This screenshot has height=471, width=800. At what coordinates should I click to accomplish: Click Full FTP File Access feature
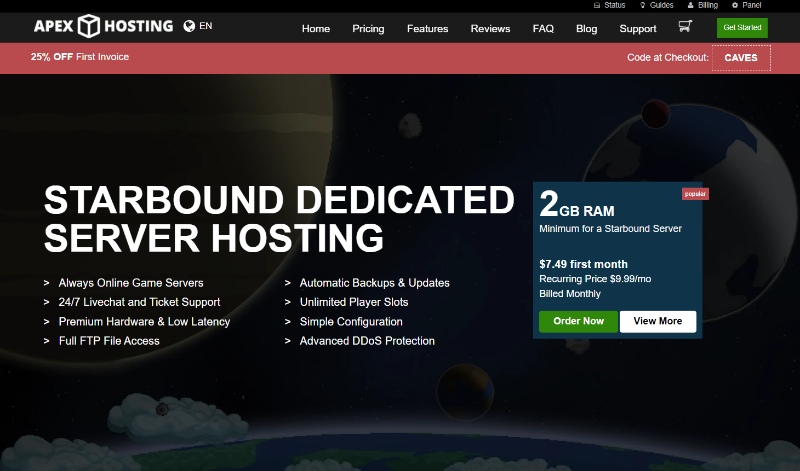coord(109,341)
